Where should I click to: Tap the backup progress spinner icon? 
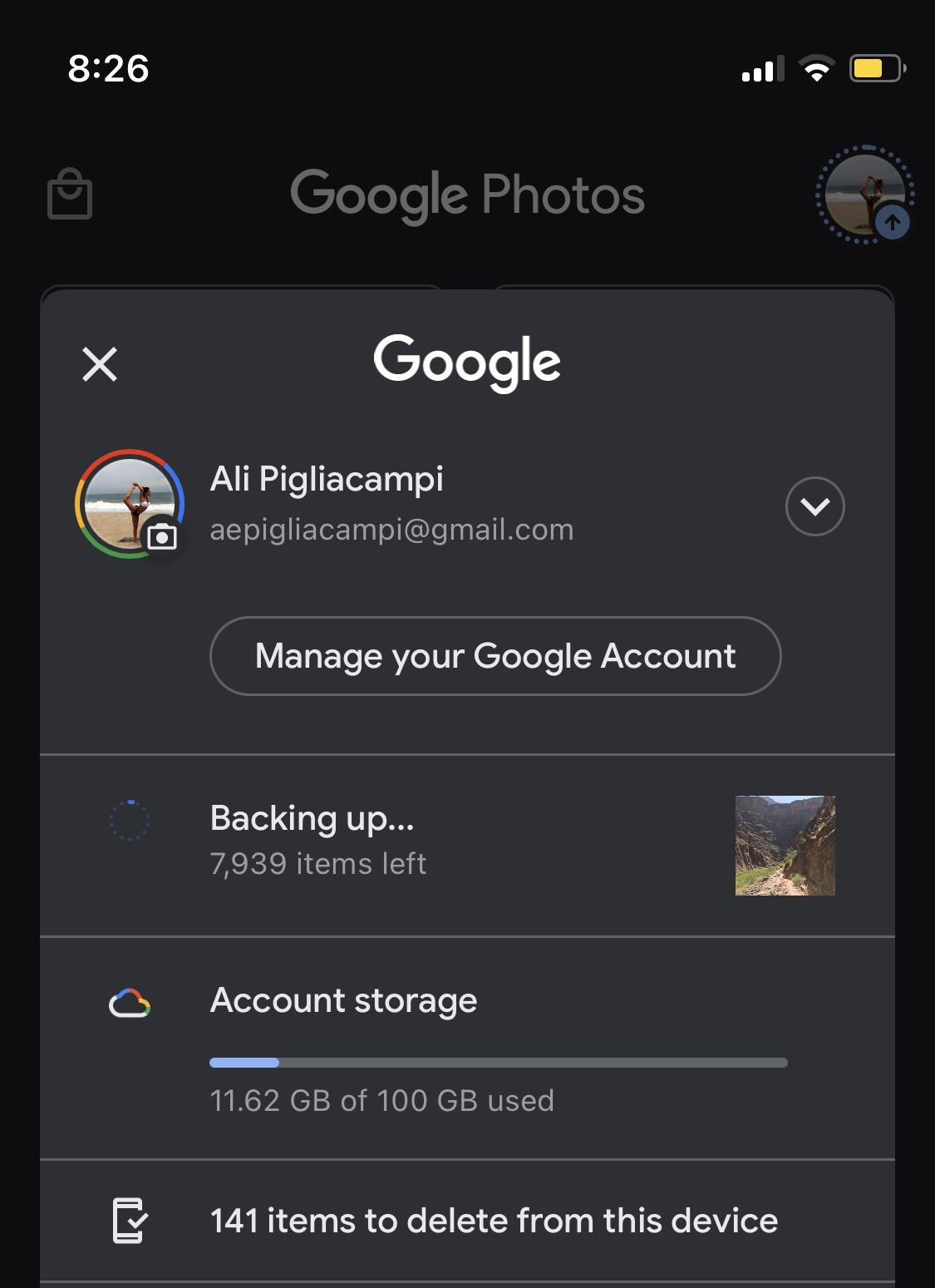point(130,821)
